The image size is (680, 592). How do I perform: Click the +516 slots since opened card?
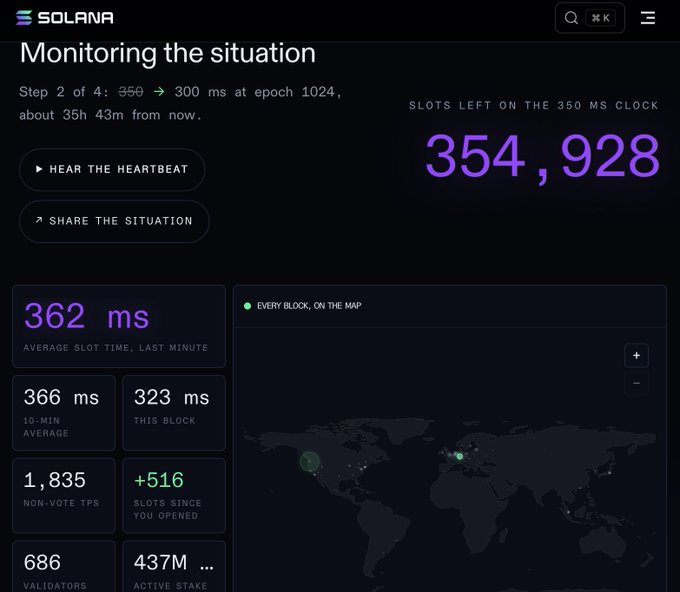[x=174, y=495]
